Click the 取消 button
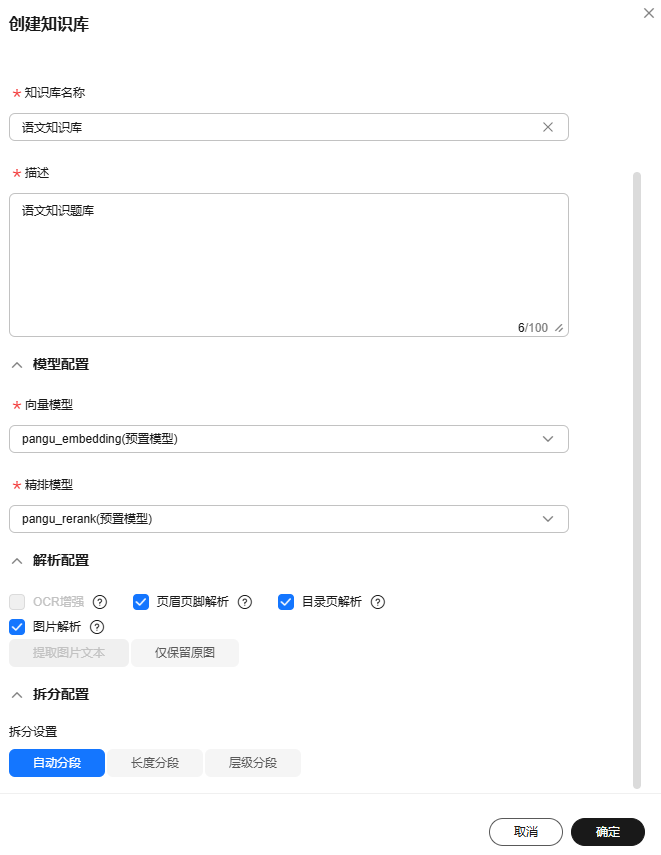661x855 pixels. pos(526,832)
